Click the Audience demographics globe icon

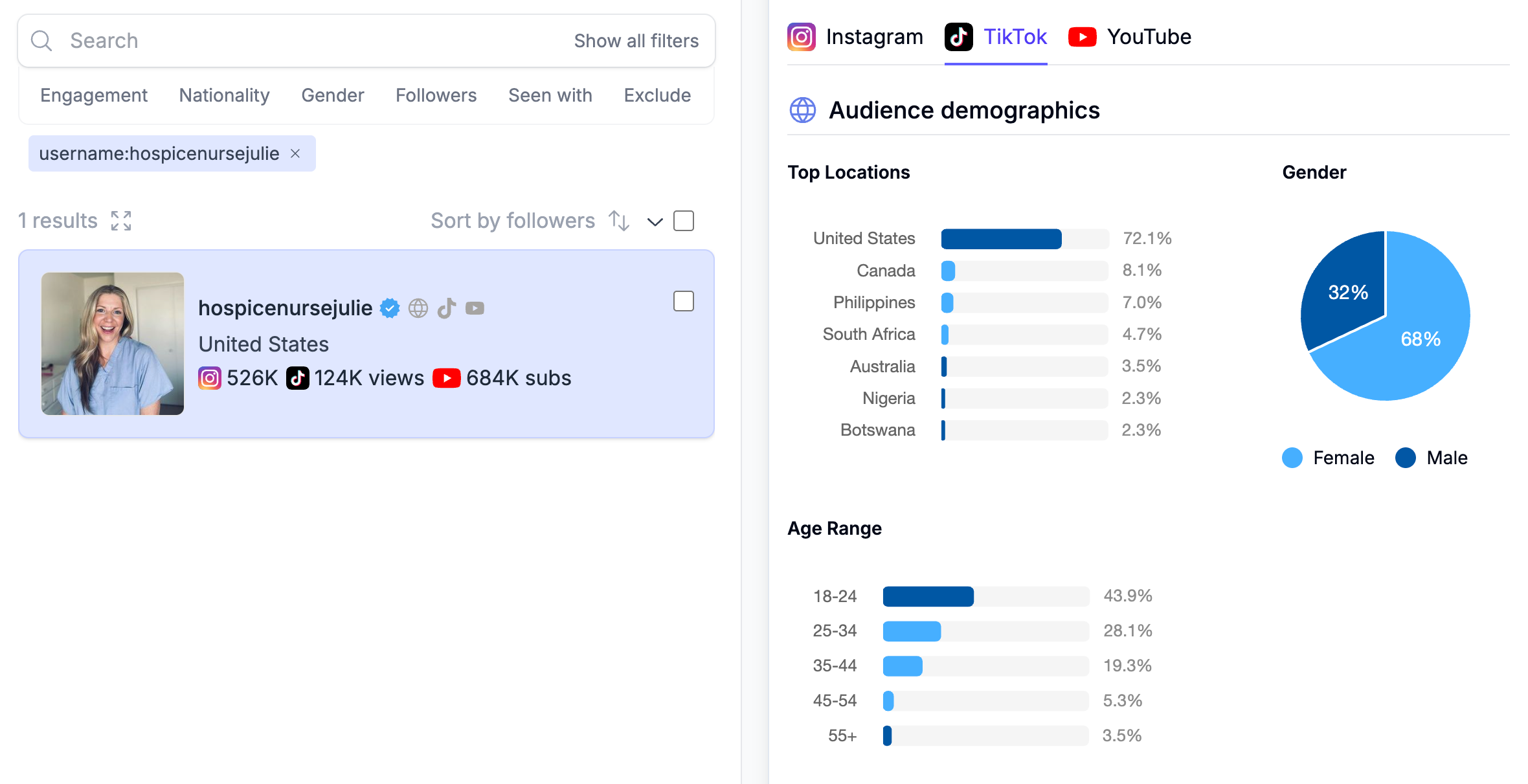point(803,110)
